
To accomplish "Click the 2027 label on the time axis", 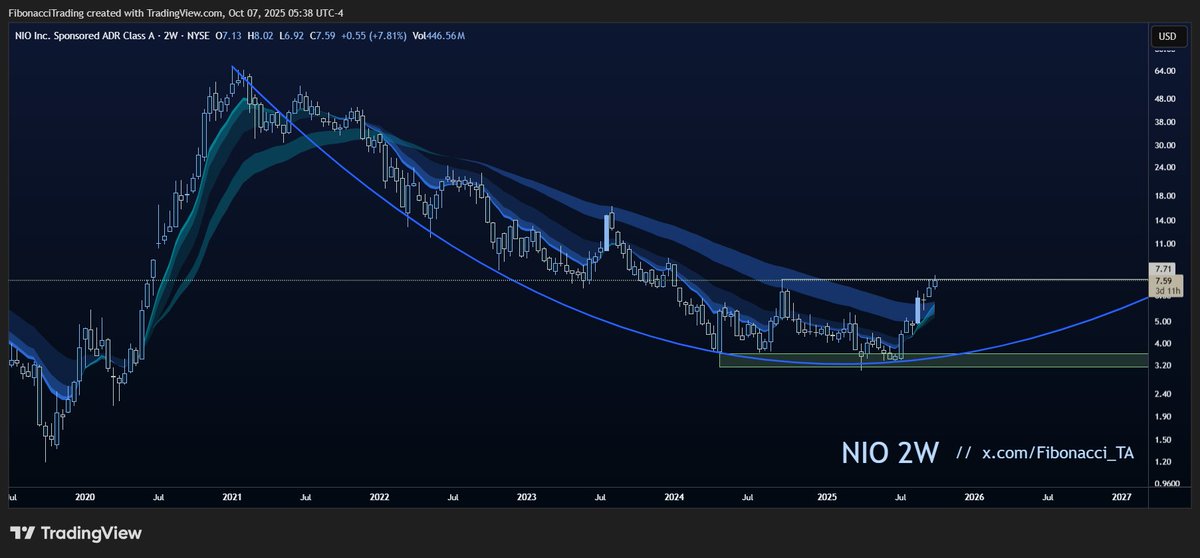I will click(1121, 496).
